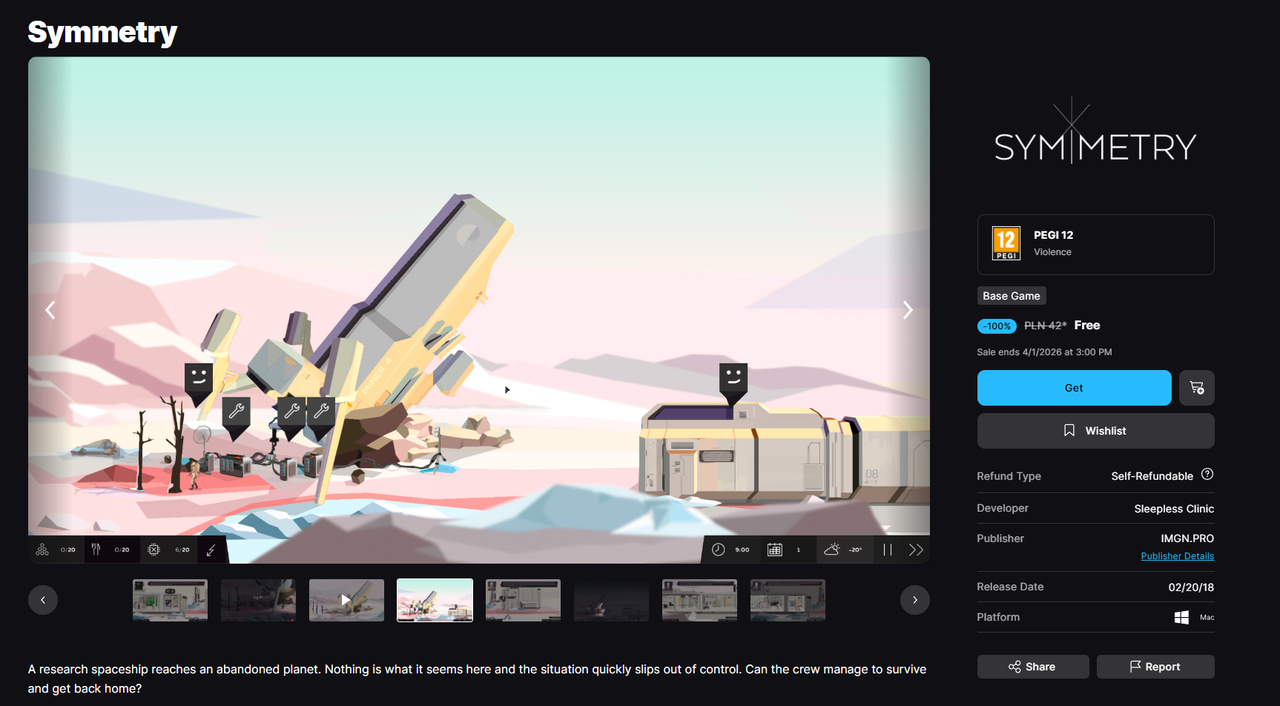Click the Sleepless Clinic developer name

point(1174,509)
